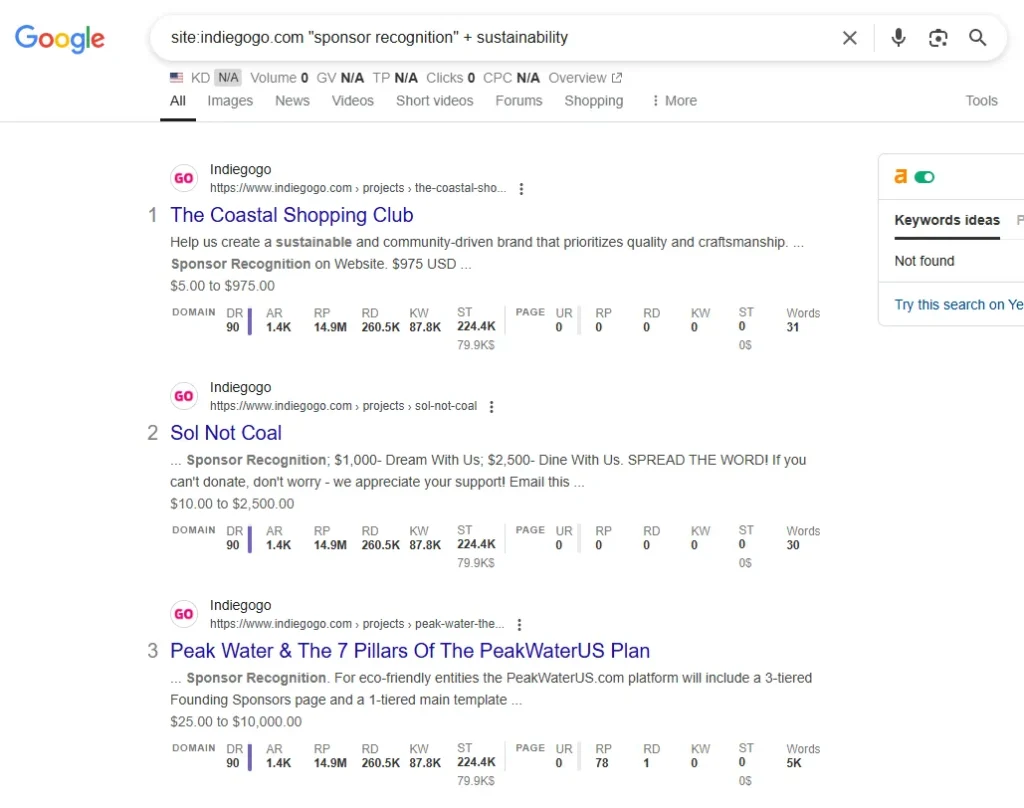Viewport: 1024px width, 808px height.
Task: Click RP 78 value in Peak Water page metrics
Action: click(601, 763)
